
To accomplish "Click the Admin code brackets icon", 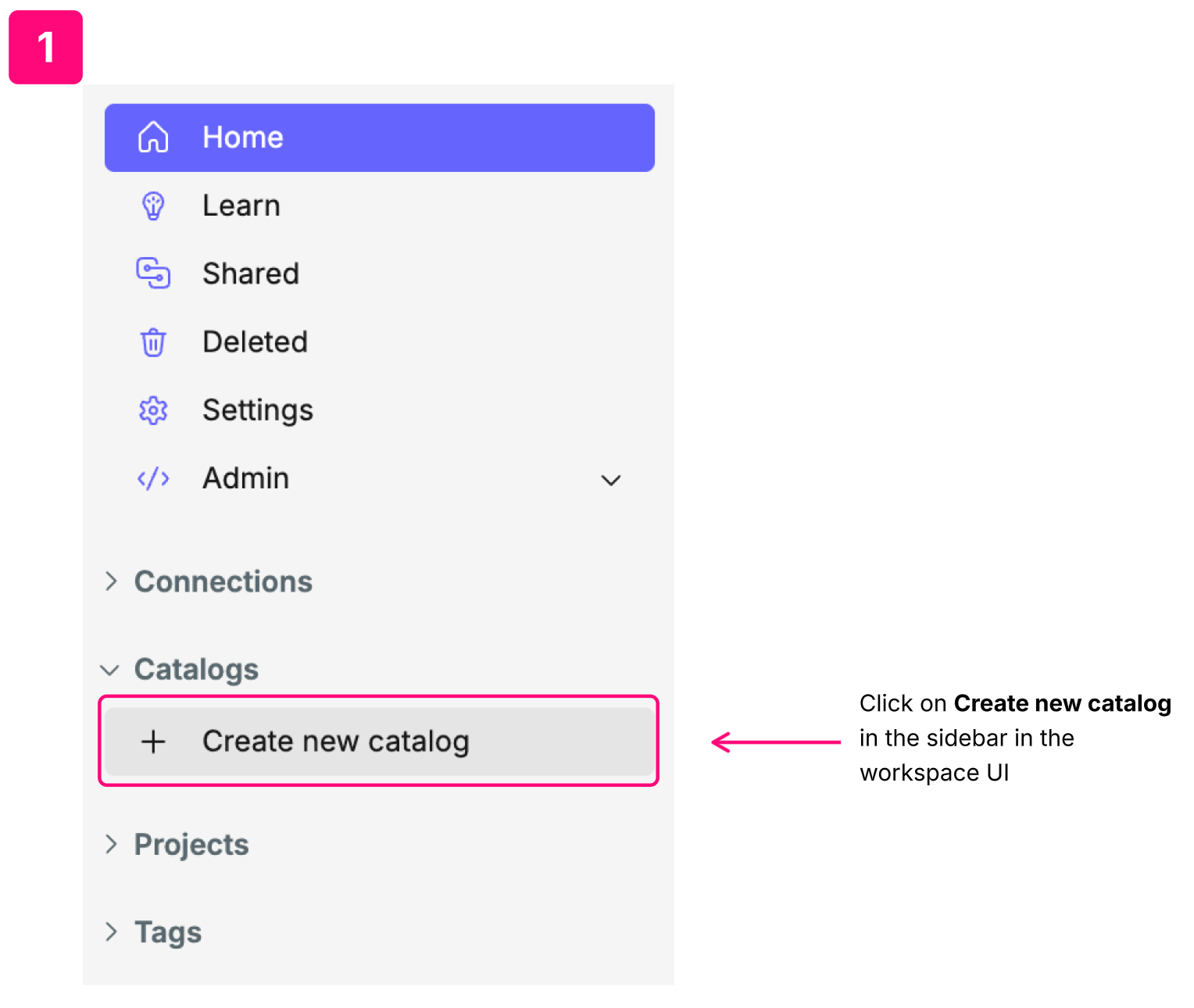I will 153,478.
